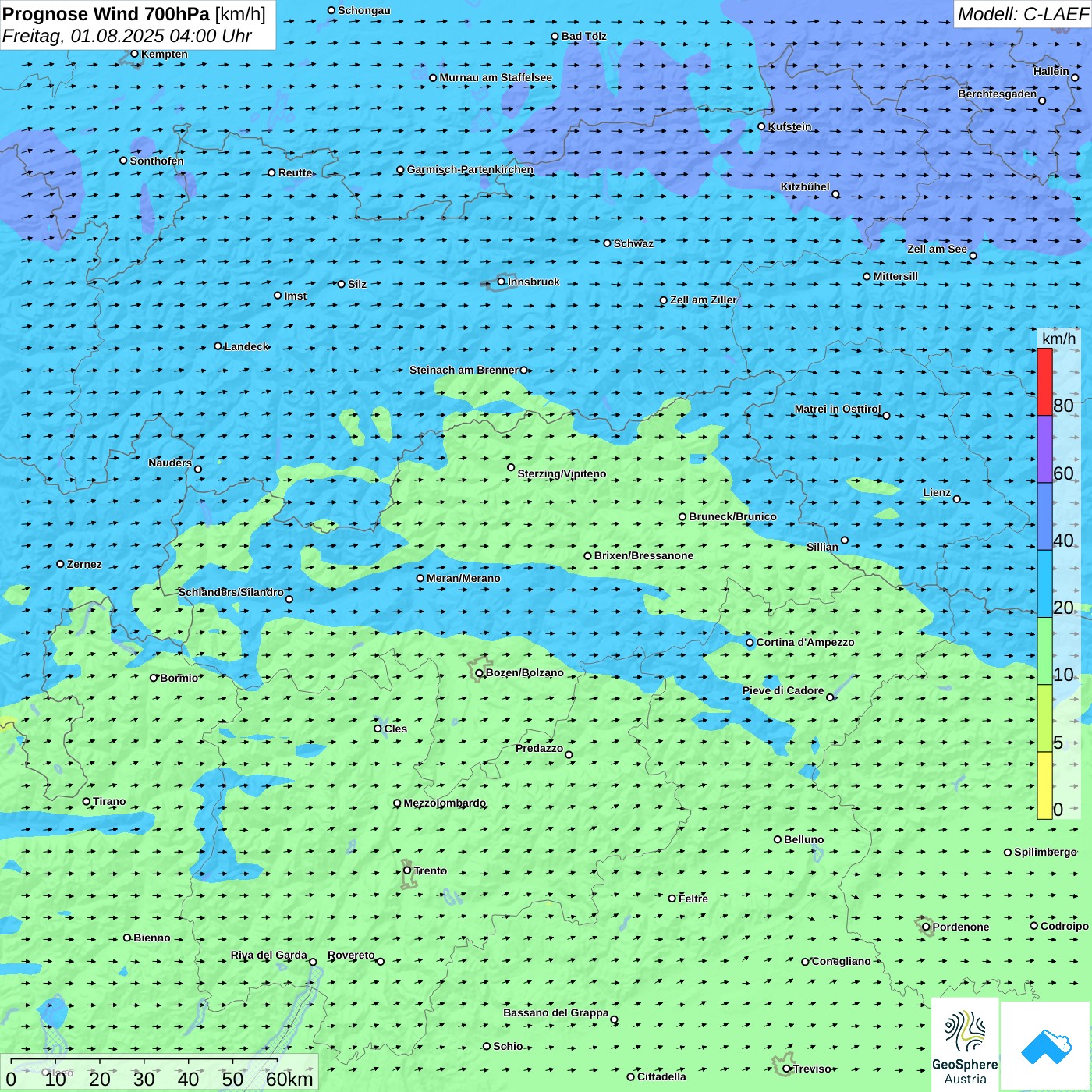Click the 'Spilimbergo' label
The width and height of the screenshot is (1092, 1092).
click(x=1045, y=852)
